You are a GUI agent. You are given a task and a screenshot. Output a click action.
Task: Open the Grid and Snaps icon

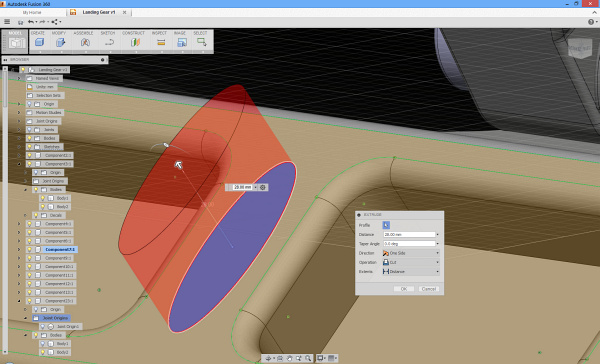coord(331,358)
